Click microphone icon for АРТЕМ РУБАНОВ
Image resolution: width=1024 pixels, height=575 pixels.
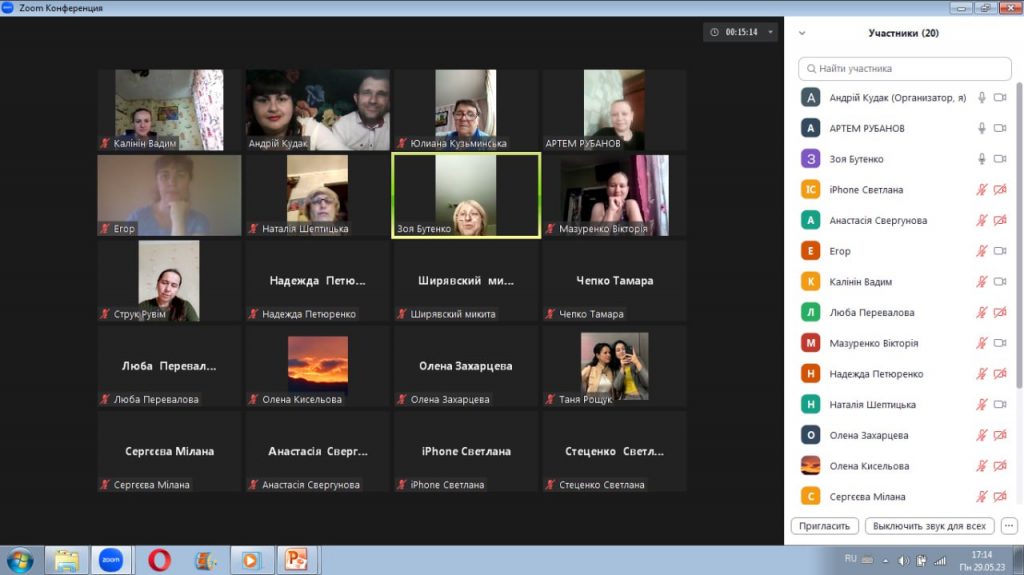[982, 128]
